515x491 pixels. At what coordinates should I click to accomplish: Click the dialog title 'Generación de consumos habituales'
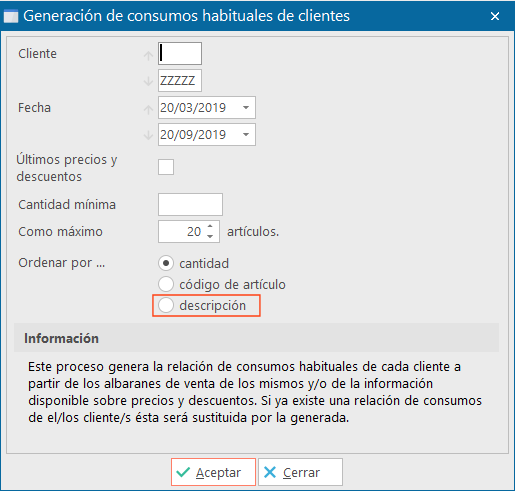click(x=186, y=16)
